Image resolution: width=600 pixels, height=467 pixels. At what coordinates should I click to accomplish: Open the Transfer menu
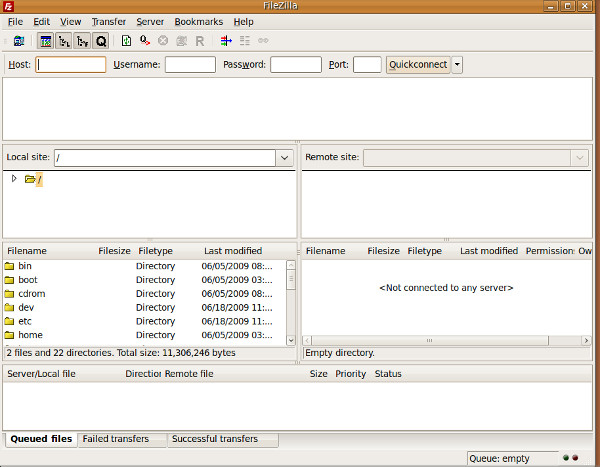tap(109, 22)
